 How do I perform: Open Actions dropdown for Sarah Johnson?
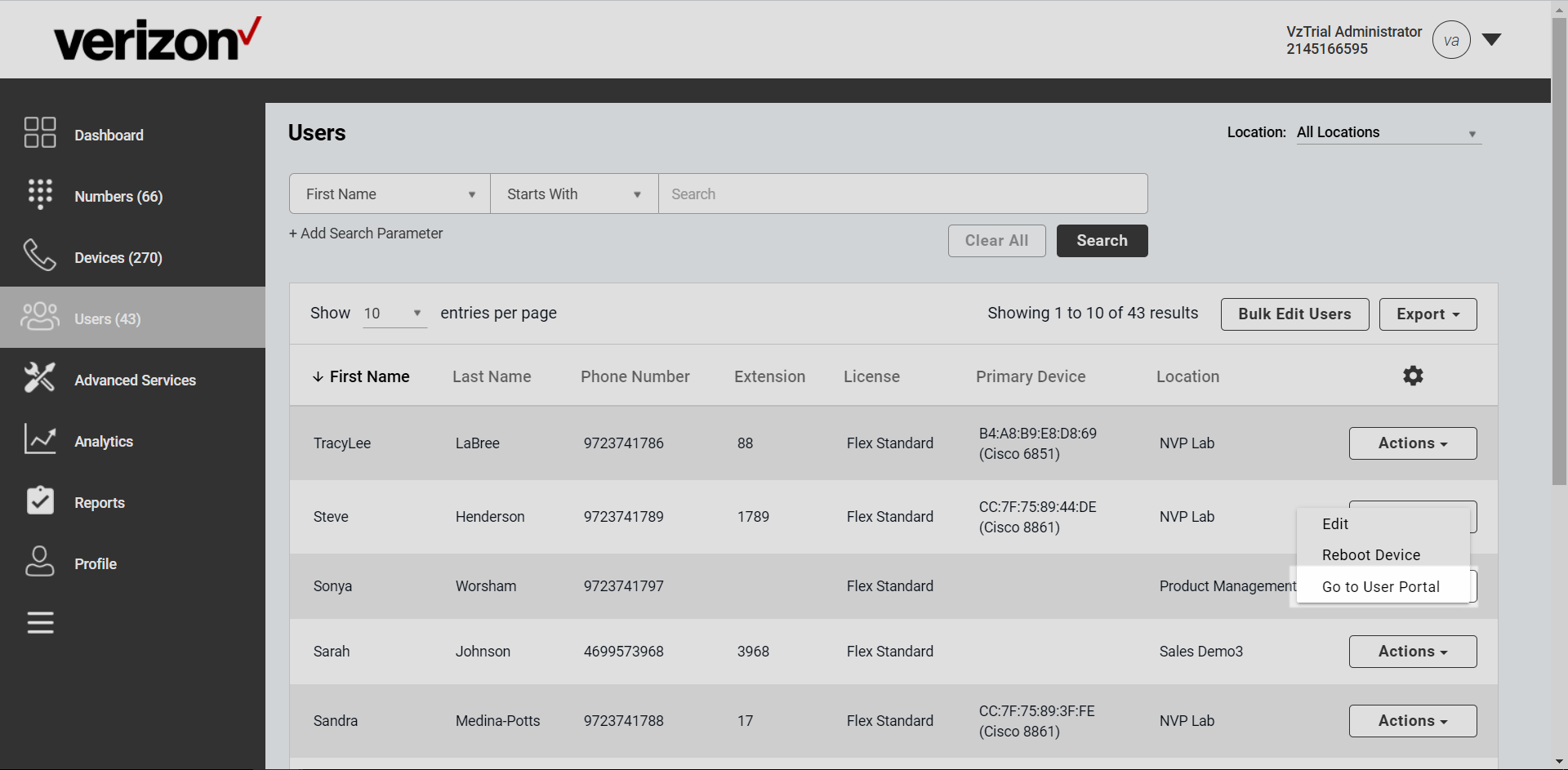1412,651
